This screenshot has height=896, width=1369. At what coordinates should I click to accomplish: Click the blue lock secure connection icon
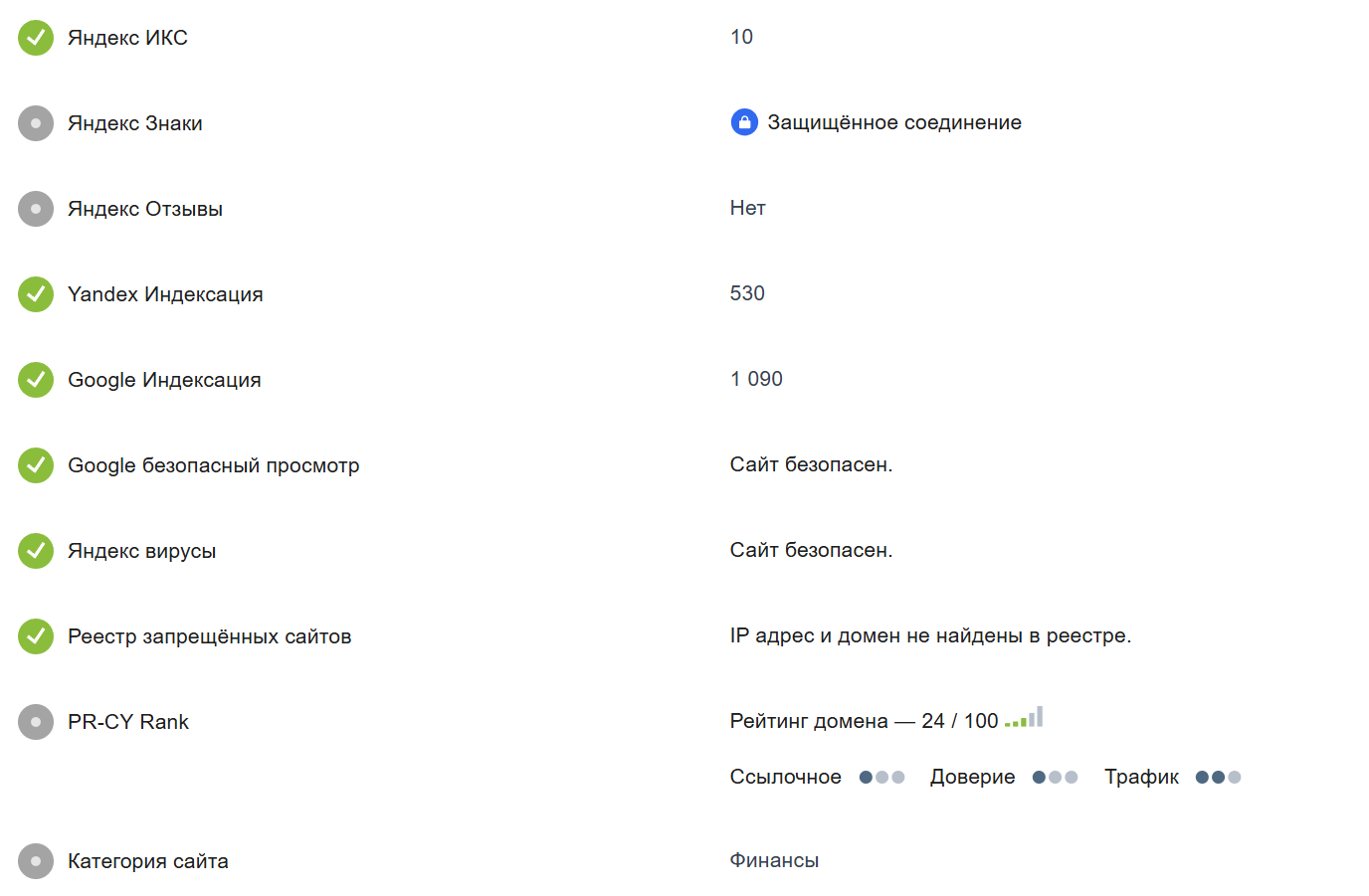(744, 122)
